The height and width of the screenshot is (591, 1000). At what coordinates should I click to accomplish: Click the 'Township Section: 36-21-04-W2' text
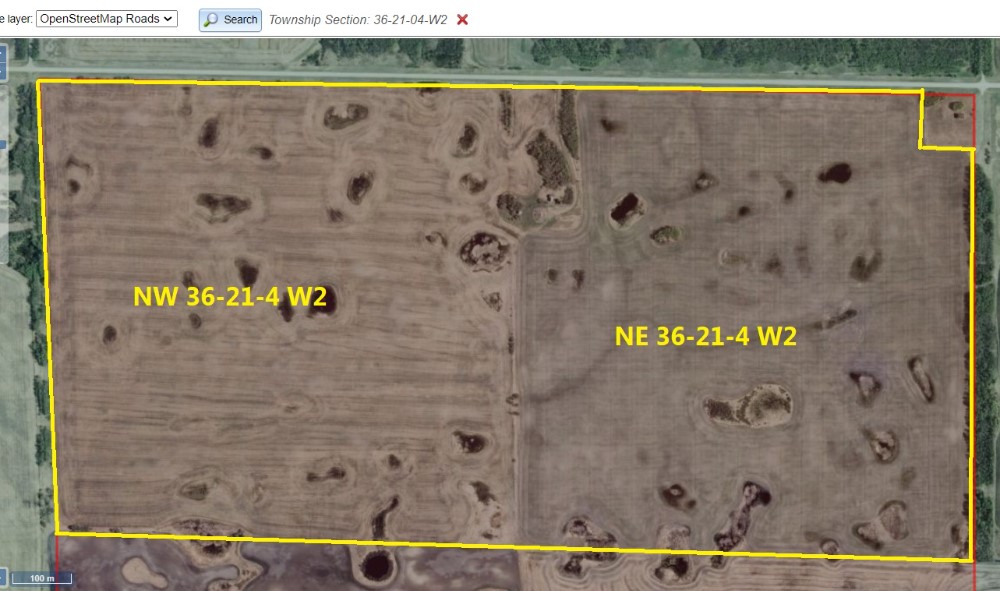[358, 20]
